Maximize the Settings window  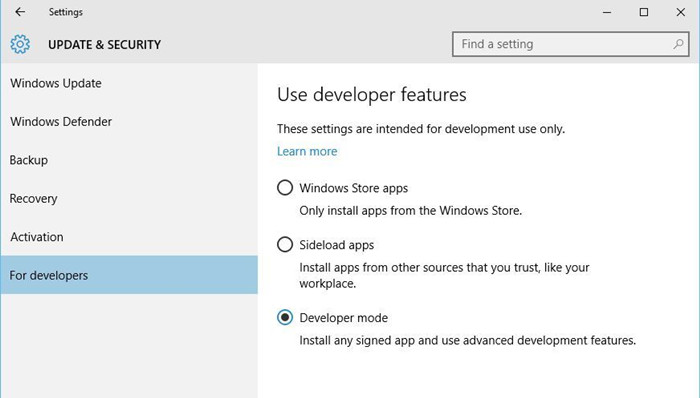(644, 12)
